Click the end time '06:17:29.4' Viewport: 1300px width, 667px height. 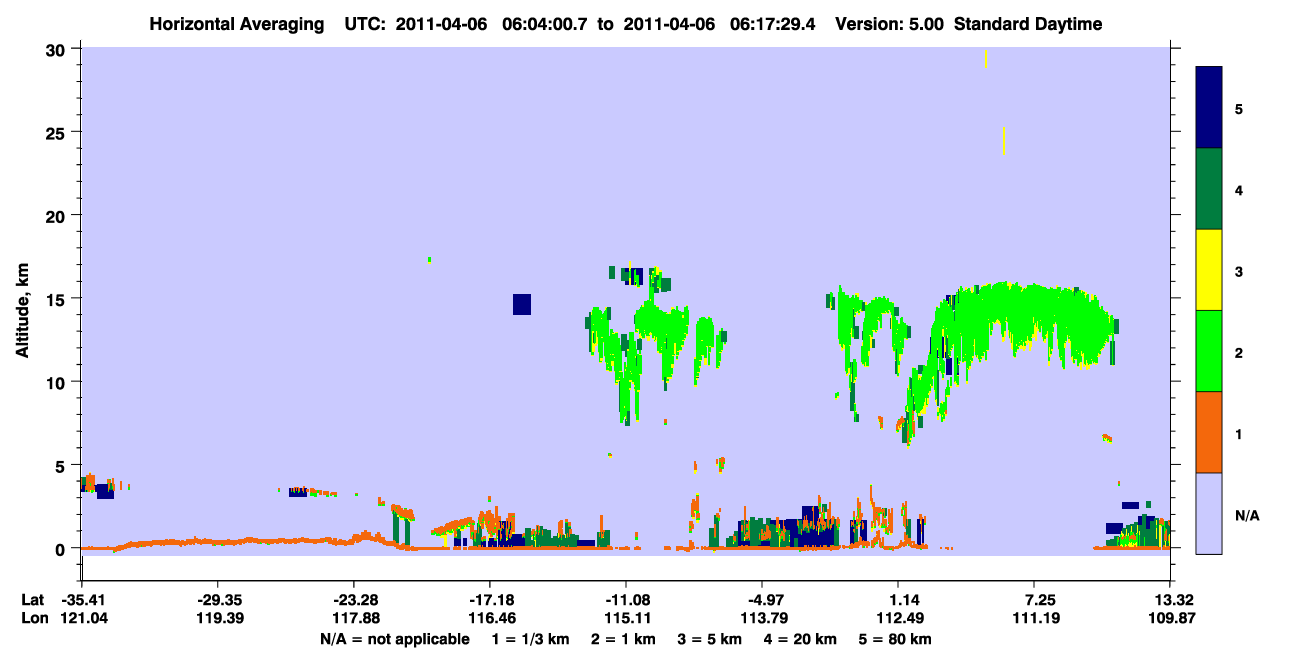tap(771, 25)
